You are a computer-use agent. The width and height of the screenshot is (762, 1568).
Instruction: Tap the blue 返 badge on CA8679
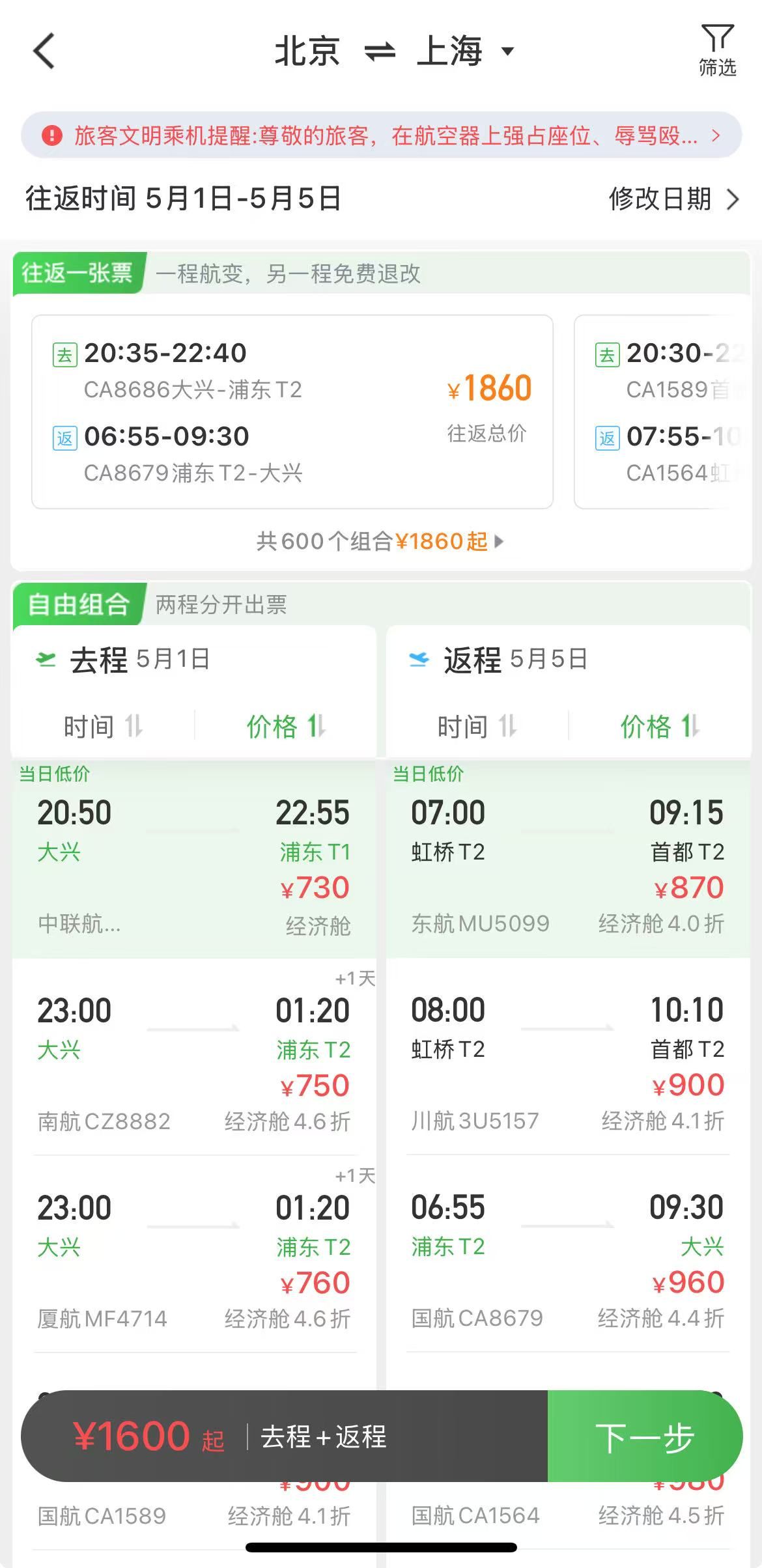pyautogui.click(x=64, y=438)
